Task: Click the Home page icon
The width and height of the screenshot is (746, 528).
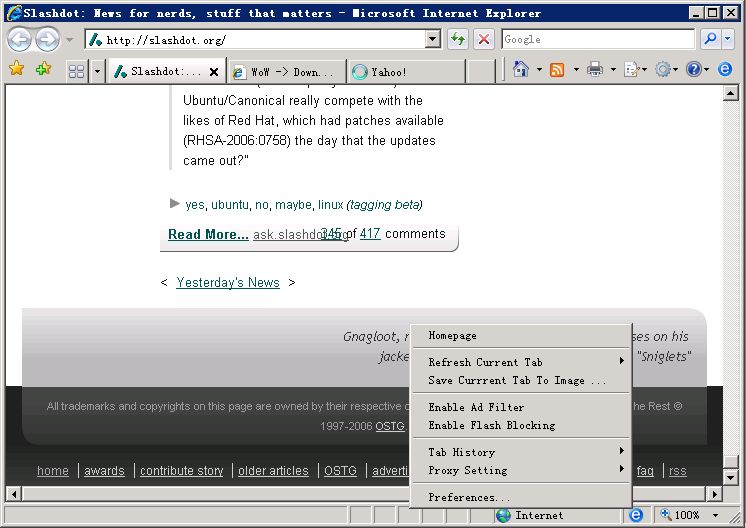Action: (x=520, y=69)
